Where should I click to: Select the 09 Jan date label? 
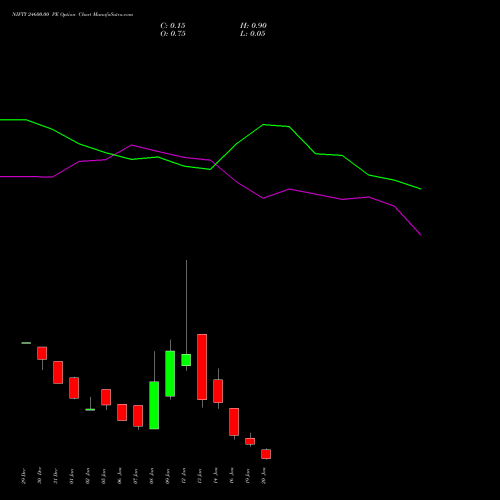pyautogui.click(x=168, y=476)
